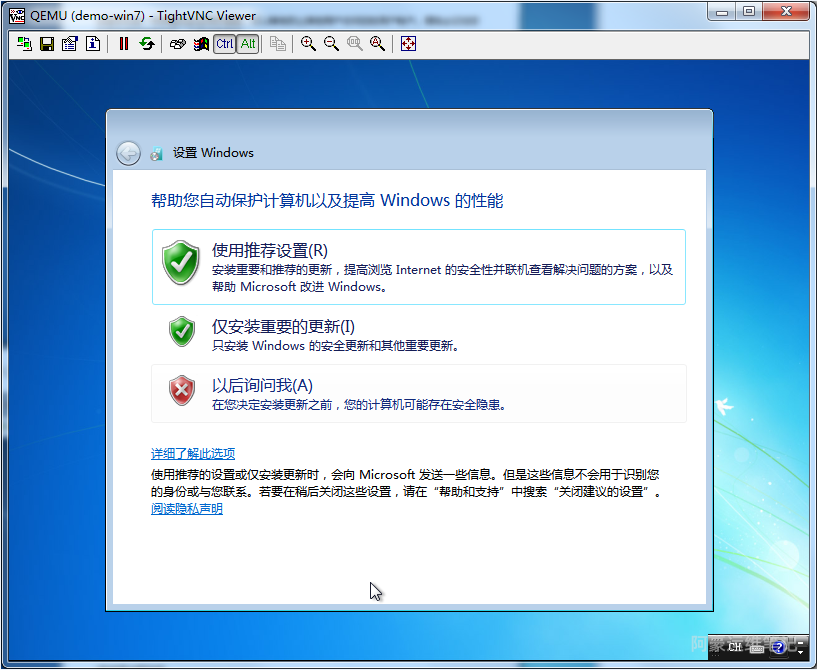
Task: Toggle full screen mode icon
Action: pos(408,44)
